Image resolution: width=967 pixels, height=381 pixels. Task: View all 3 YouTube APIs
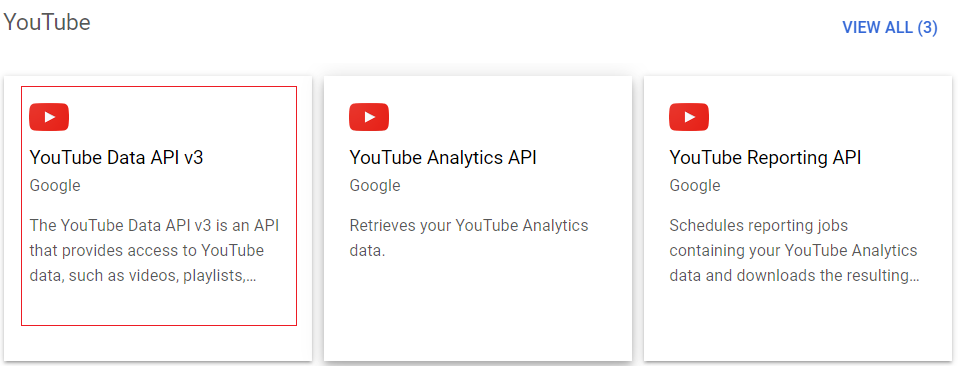click(x=889, y=28)
